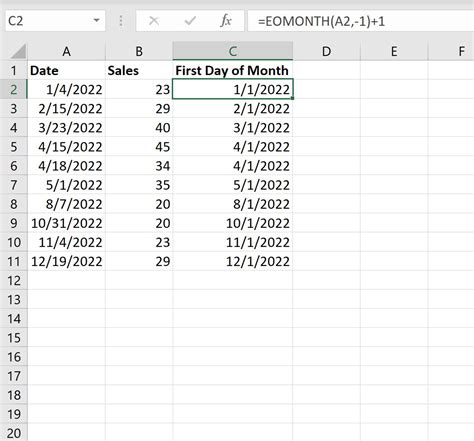This screenshot has height=441, width=474.
Task: Select row 12 header
Action: [14, 280]
